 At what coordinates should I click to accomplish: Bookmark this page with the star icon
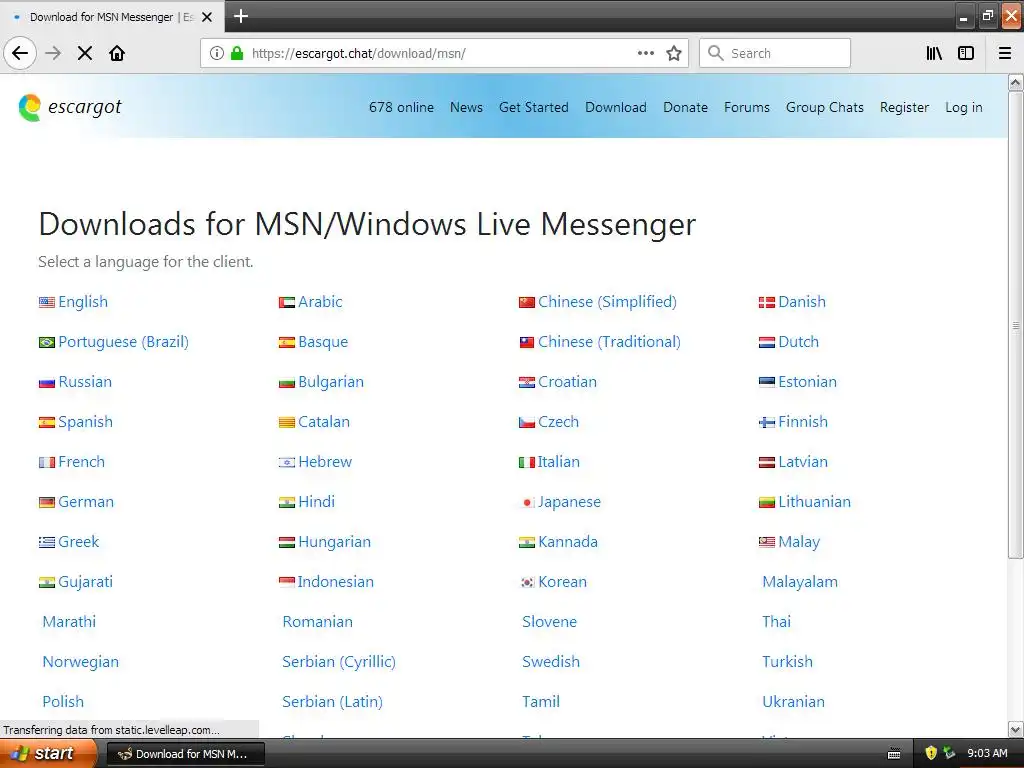point(674,53)
